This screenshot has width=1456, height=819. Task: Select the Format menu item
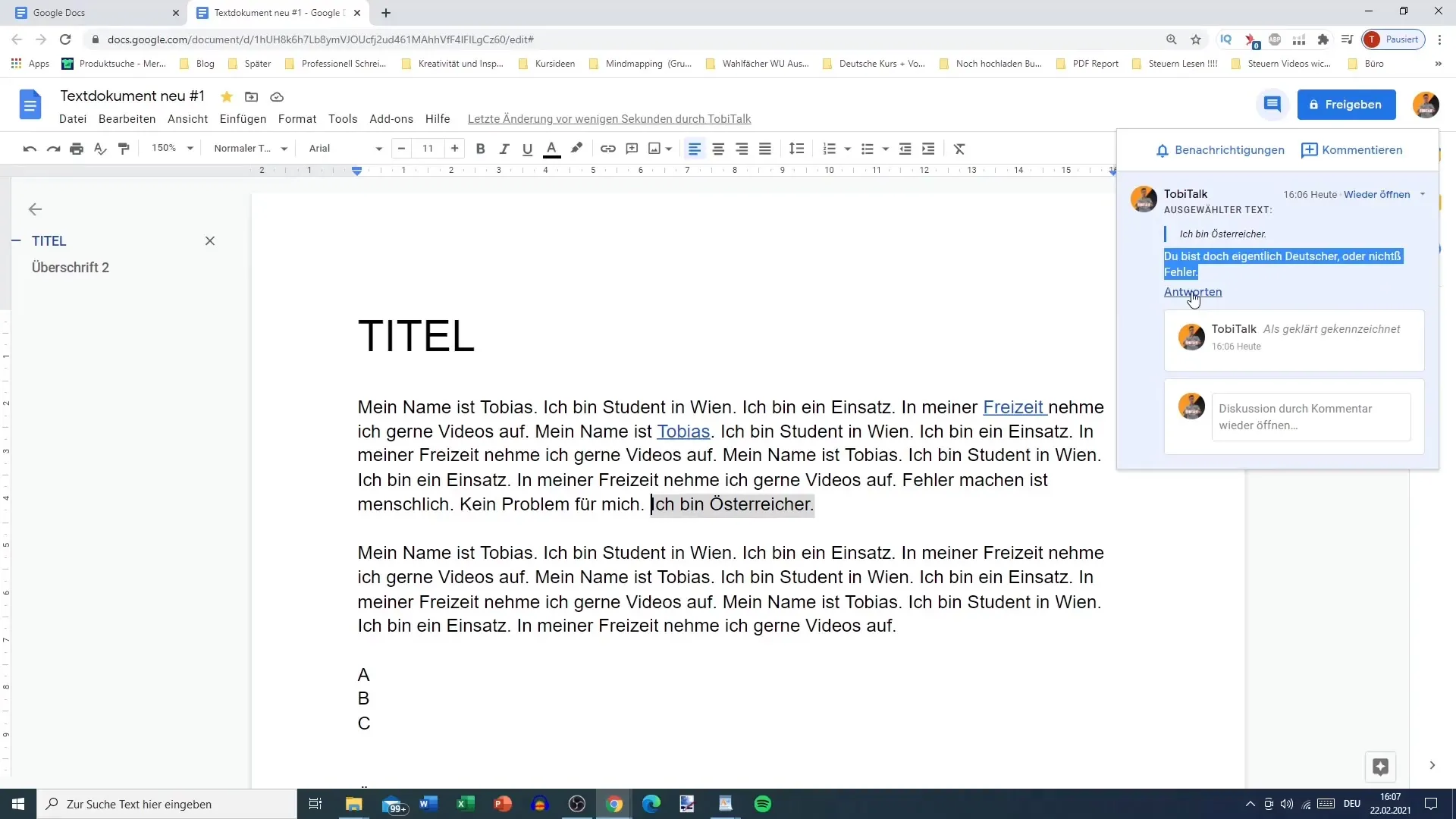click(299, 119)
